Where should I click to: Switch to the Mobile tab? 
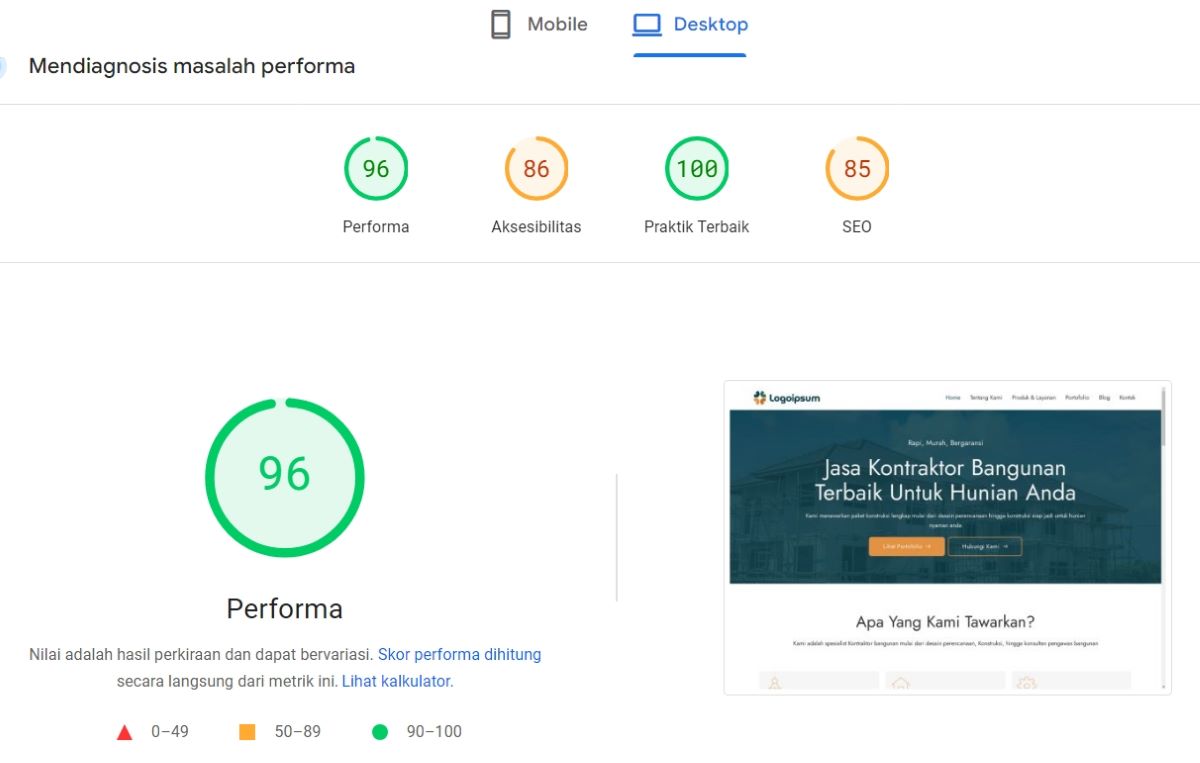click(540, 25)
